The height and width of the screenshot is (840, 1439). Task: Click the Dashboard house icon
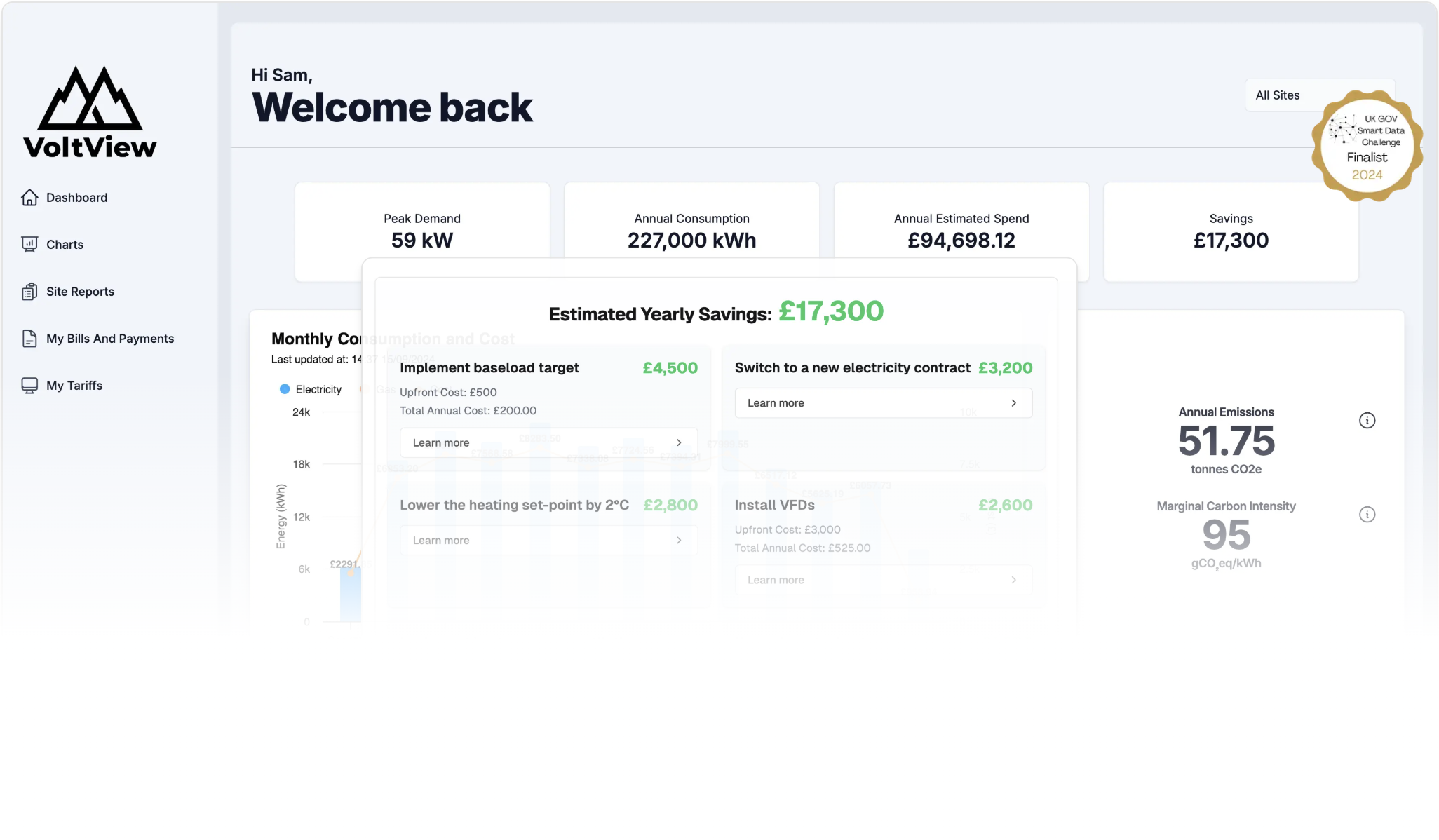click(x=29, y=198)
